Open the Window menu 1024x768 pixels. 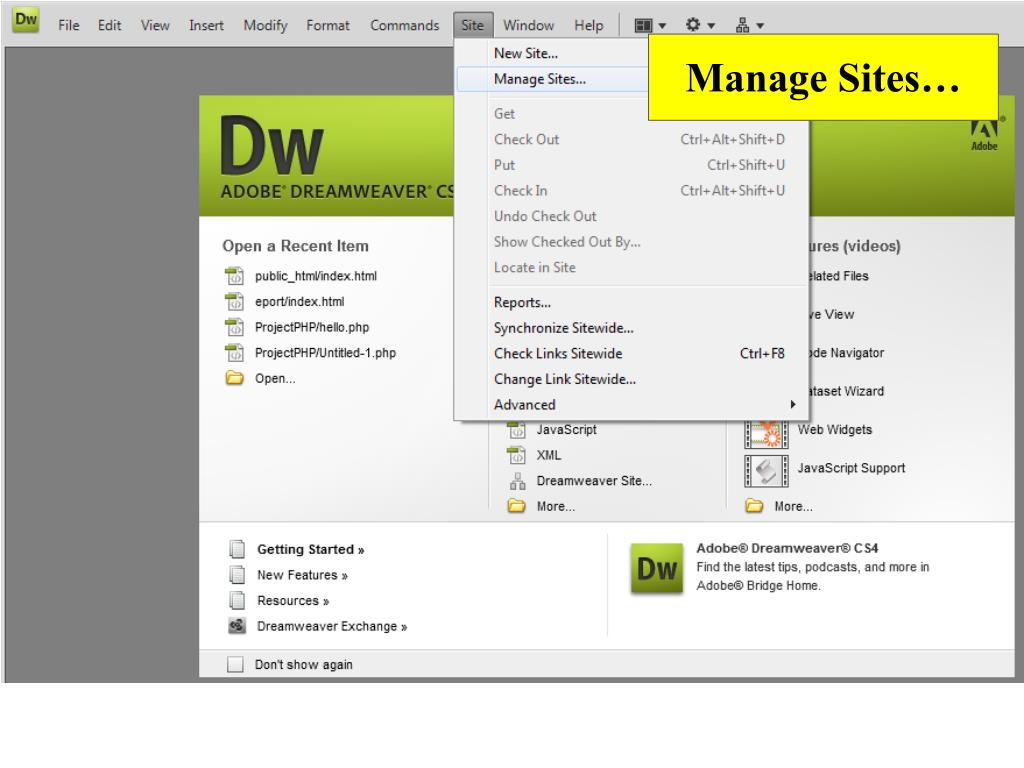click(x=528, y=25)
